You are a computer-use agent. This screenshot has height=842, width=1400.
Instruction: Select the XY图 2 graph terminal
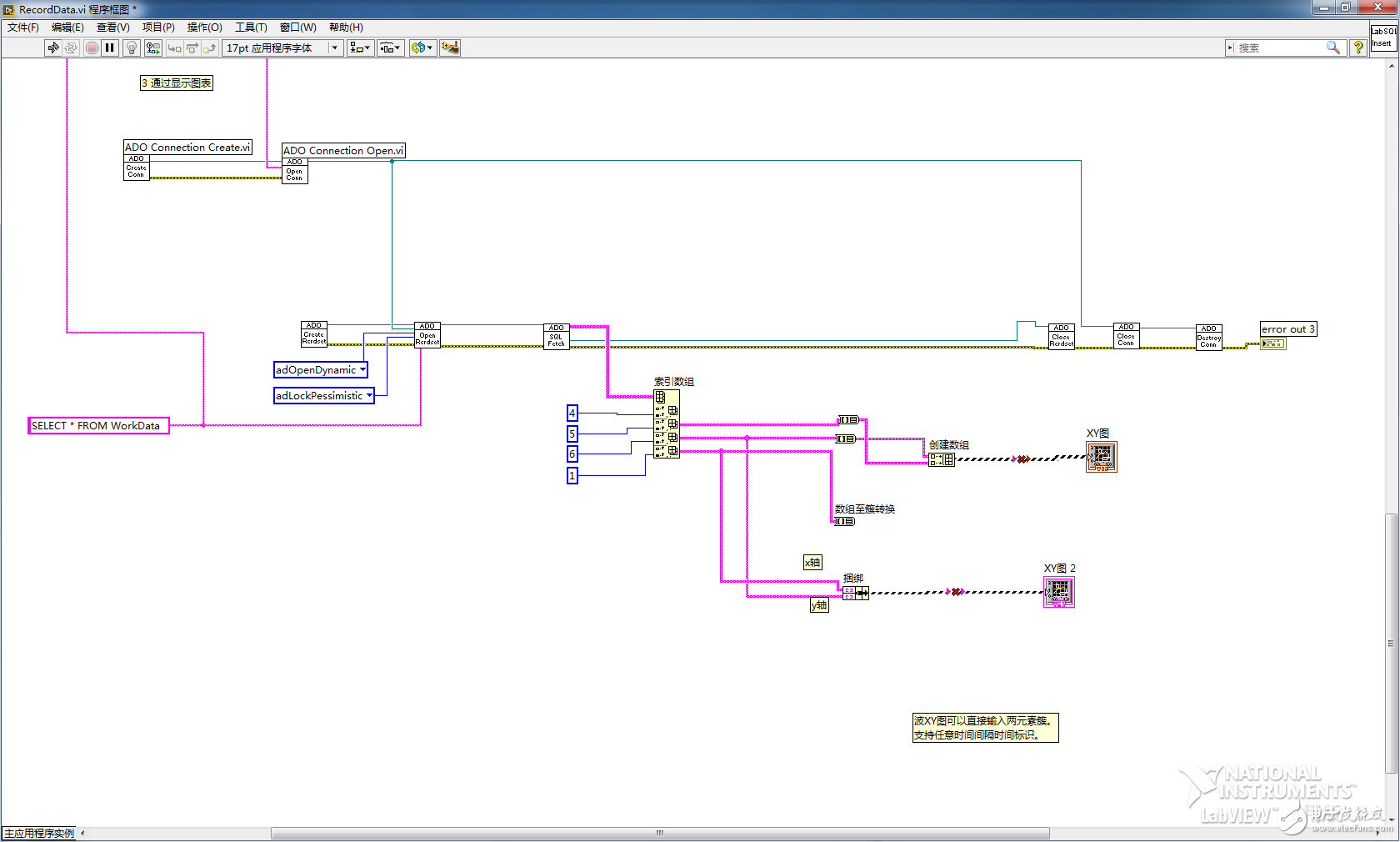[1059, 592]
